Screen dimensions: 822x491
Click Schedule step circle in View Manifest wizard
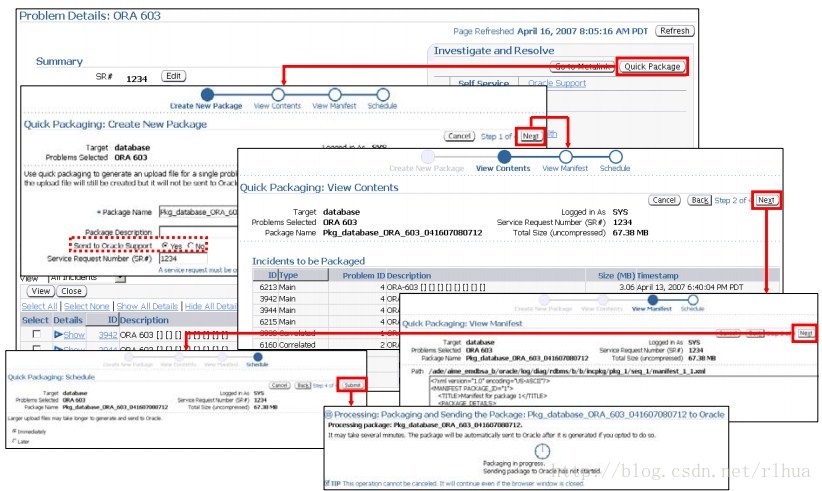tap(693, 300)
